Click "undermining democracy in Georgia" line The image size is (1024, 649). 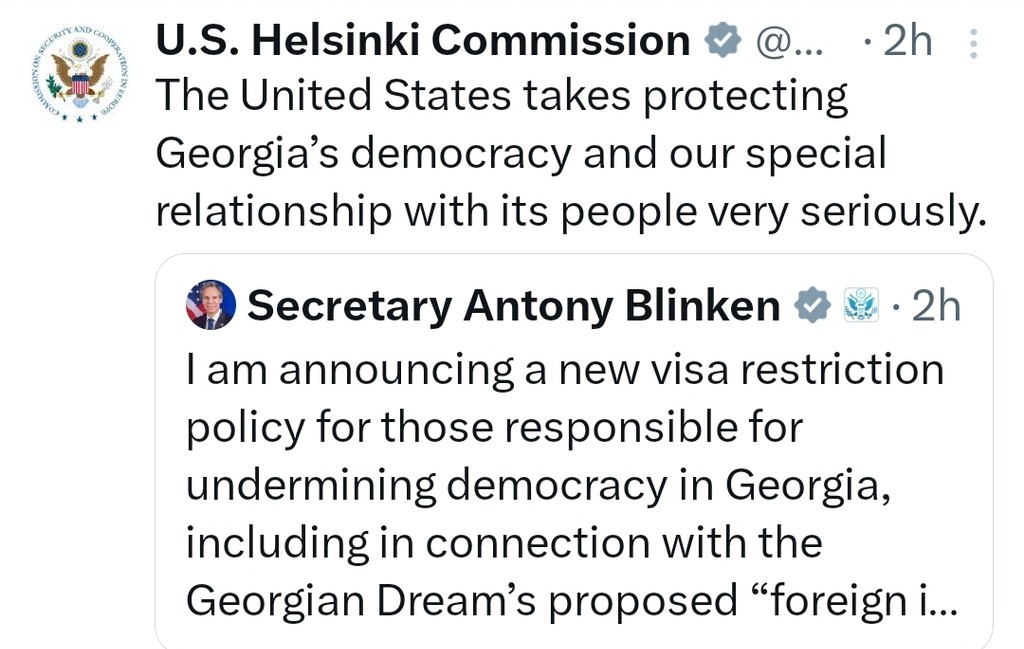[x=535, y=485]
